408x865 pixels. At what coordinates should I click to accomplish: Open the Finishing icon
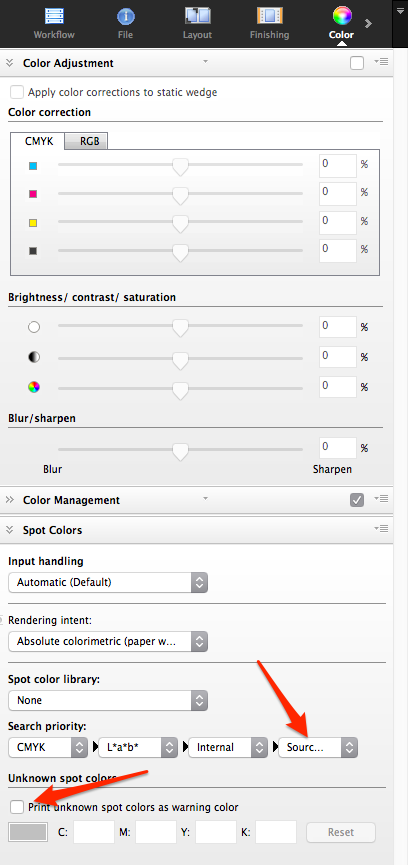tap(269, 16)
